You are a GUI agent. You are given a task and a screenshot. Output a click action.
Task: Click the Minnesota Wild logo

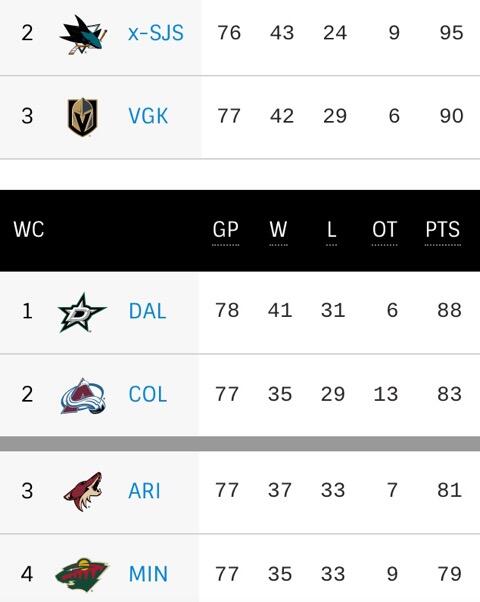[x=82, y=575]
